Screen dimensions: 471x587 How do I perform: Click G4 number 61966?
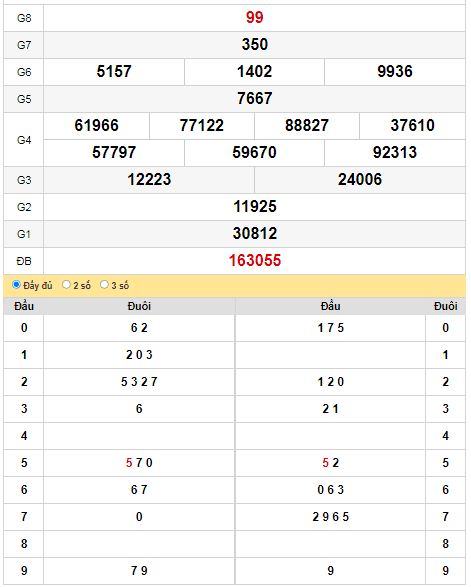[97, 125]
